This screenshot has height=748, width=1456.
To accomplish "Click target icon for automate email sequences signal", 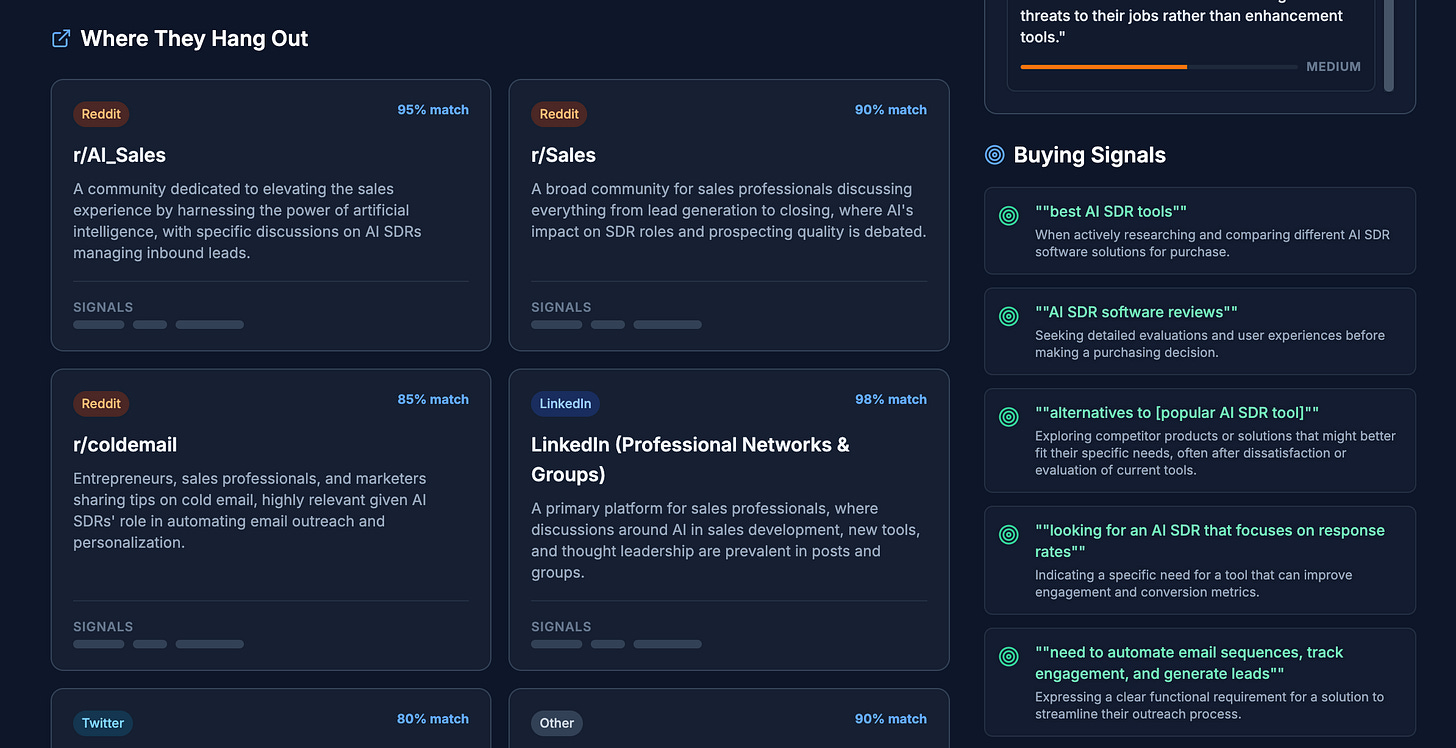I will [x=1009, y=656].
